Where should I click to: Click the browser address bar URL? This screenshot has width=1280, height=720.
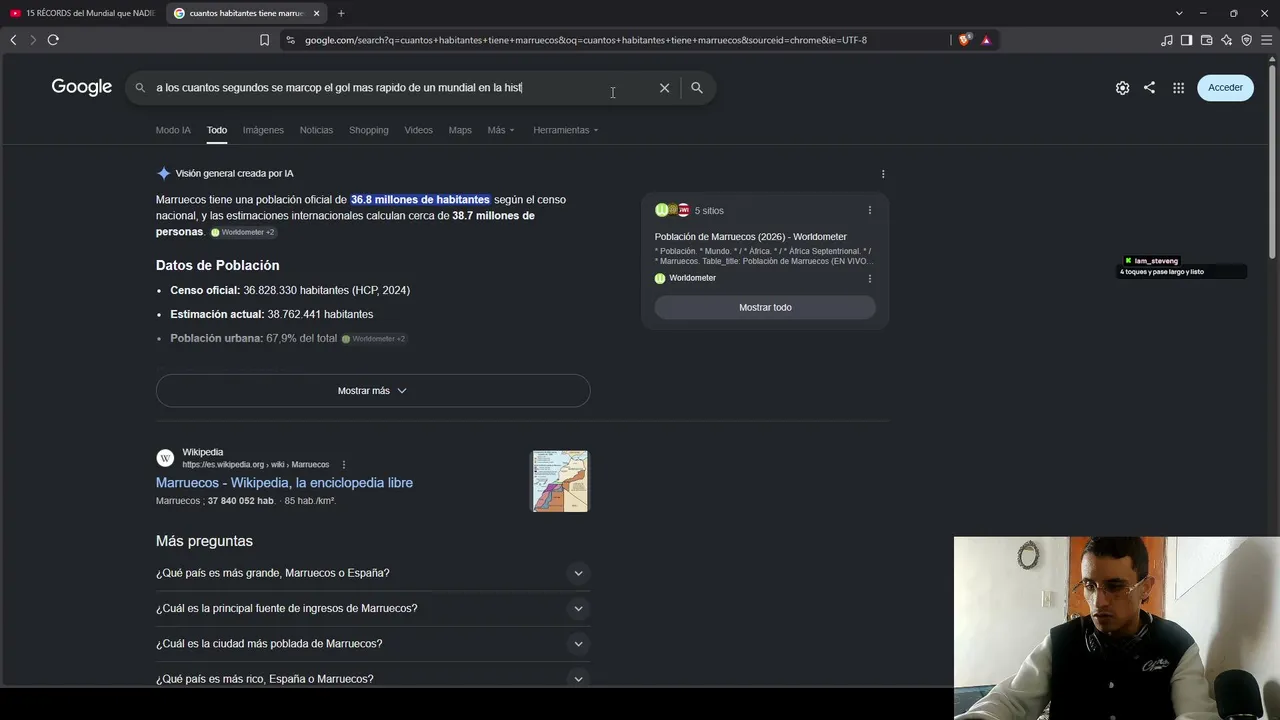pyautogui.click(x=586, y=40)
